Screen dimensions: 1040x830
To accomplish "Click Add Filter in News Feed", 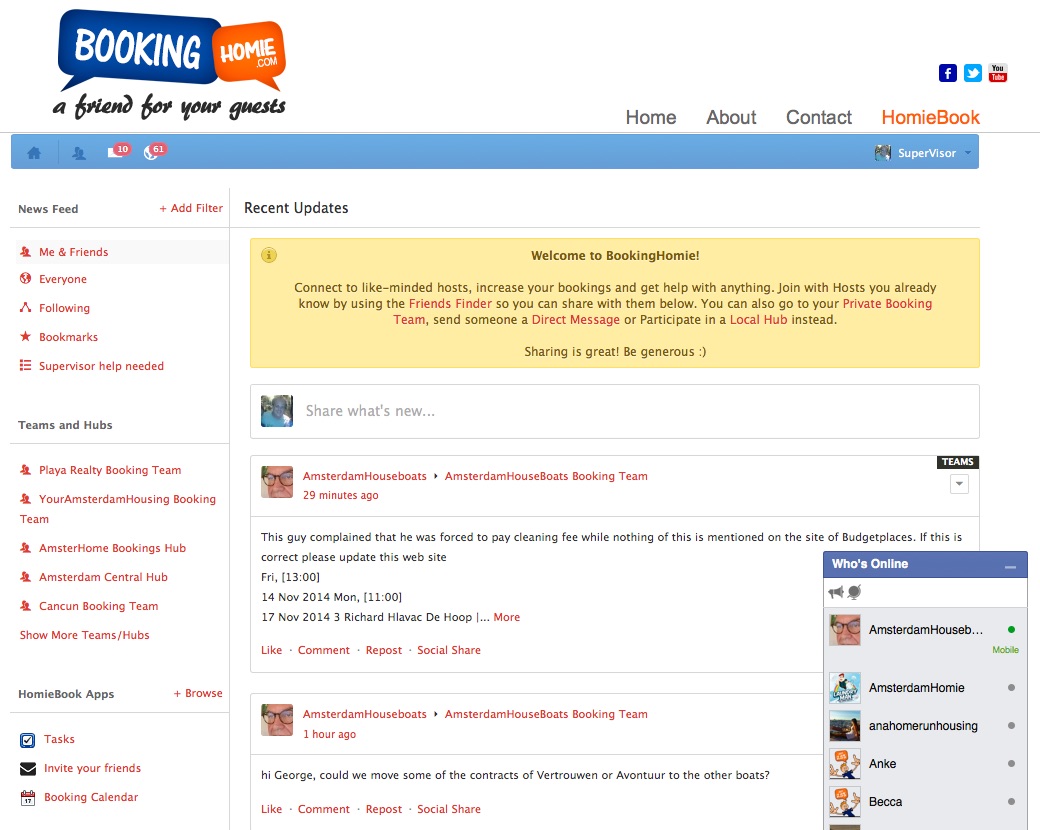I will [191, 208].
